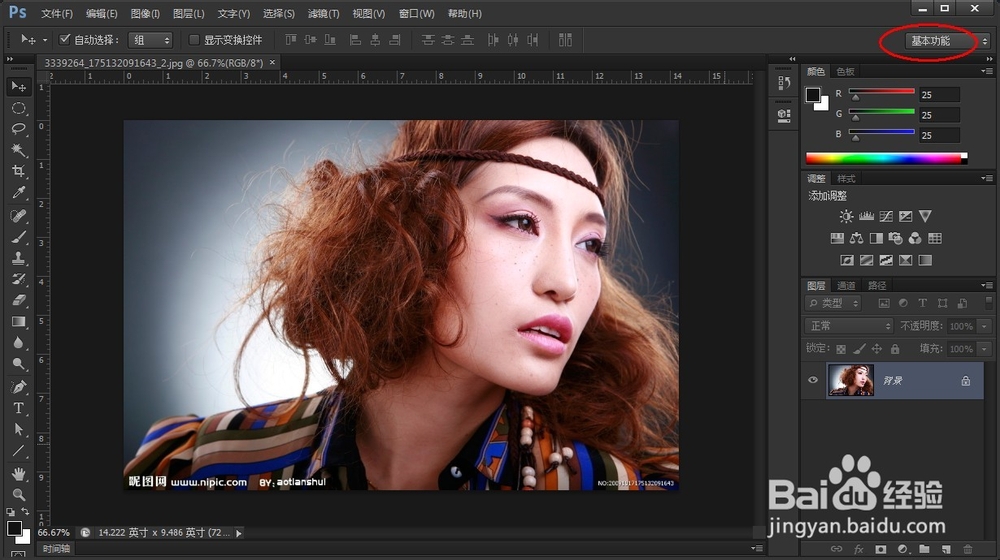Select the Crop tool

tap(18, 172)
